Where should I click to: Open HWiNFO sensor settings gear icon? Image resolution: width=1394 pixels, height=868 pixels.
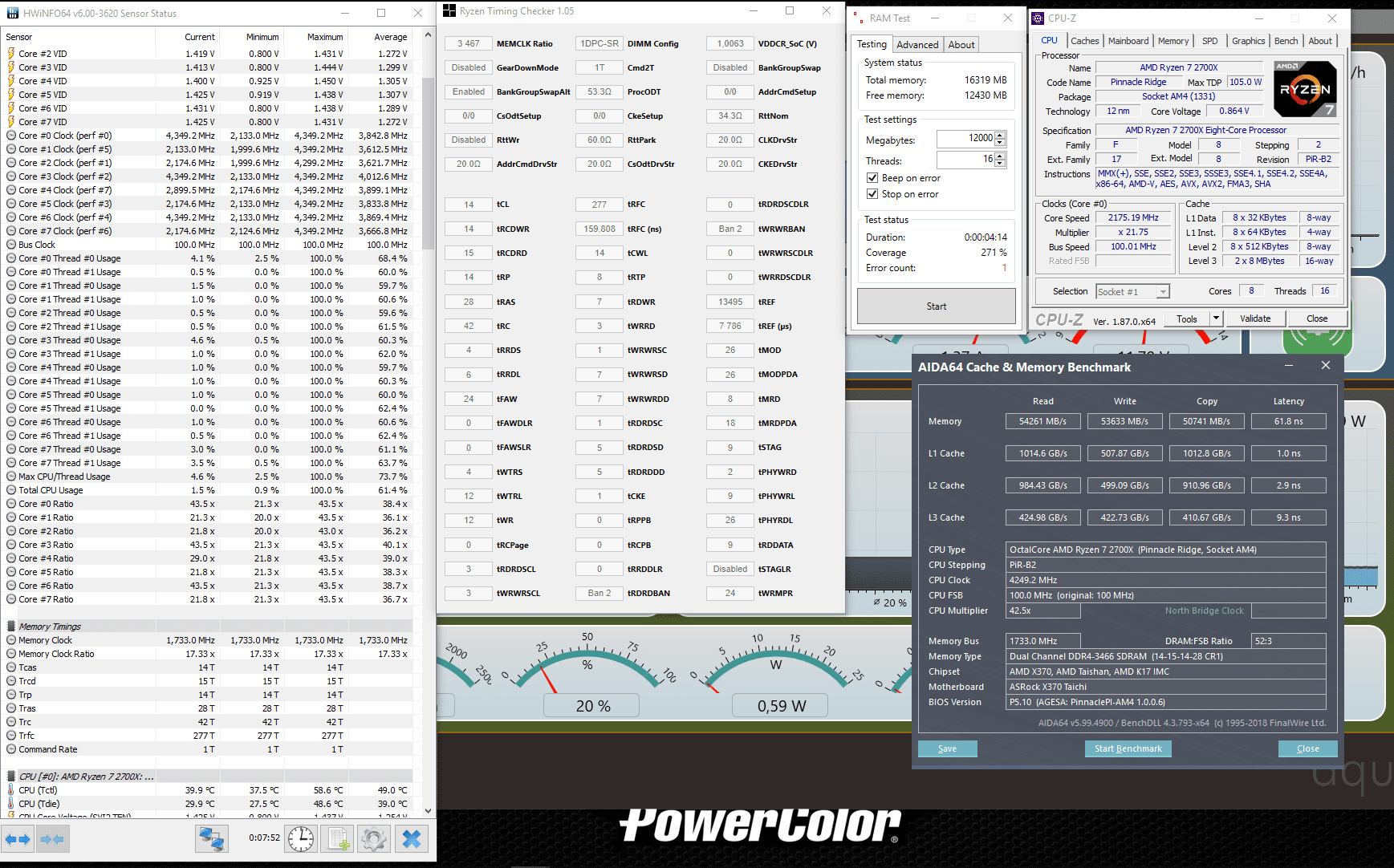pos(374,839)
